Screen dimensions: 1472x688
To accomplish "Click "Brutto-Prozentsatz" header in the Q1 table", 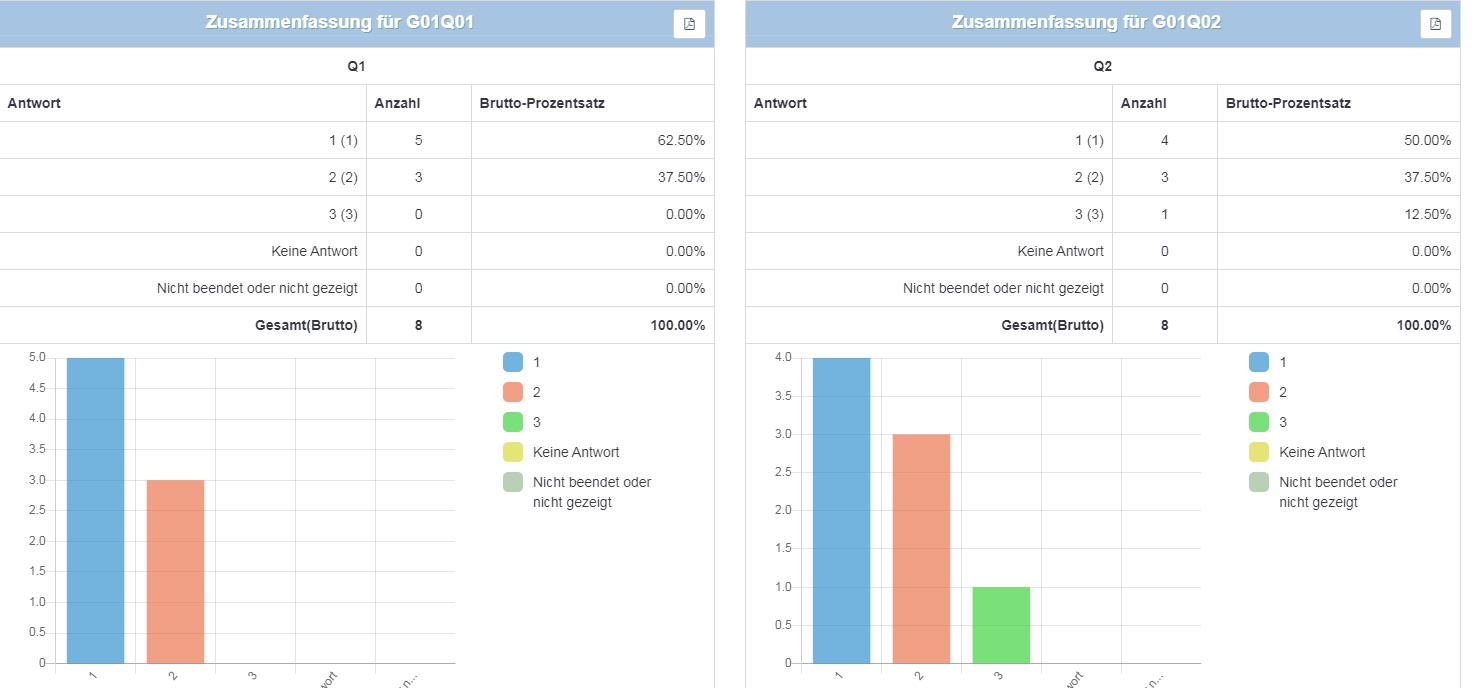I will coord(542,103).
